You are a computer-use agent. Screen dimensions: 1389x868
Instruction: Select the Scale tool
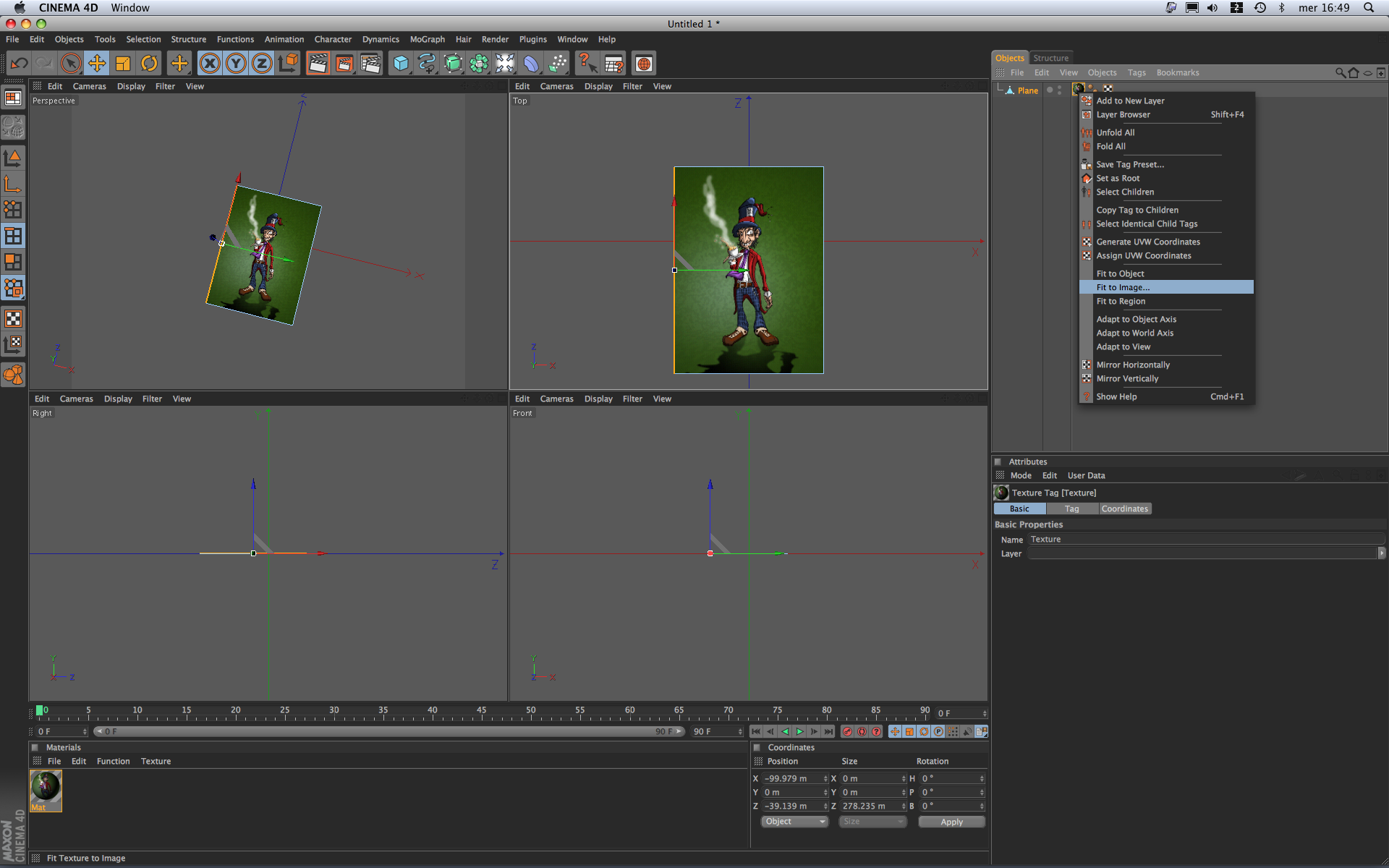[x=123, y=64]
